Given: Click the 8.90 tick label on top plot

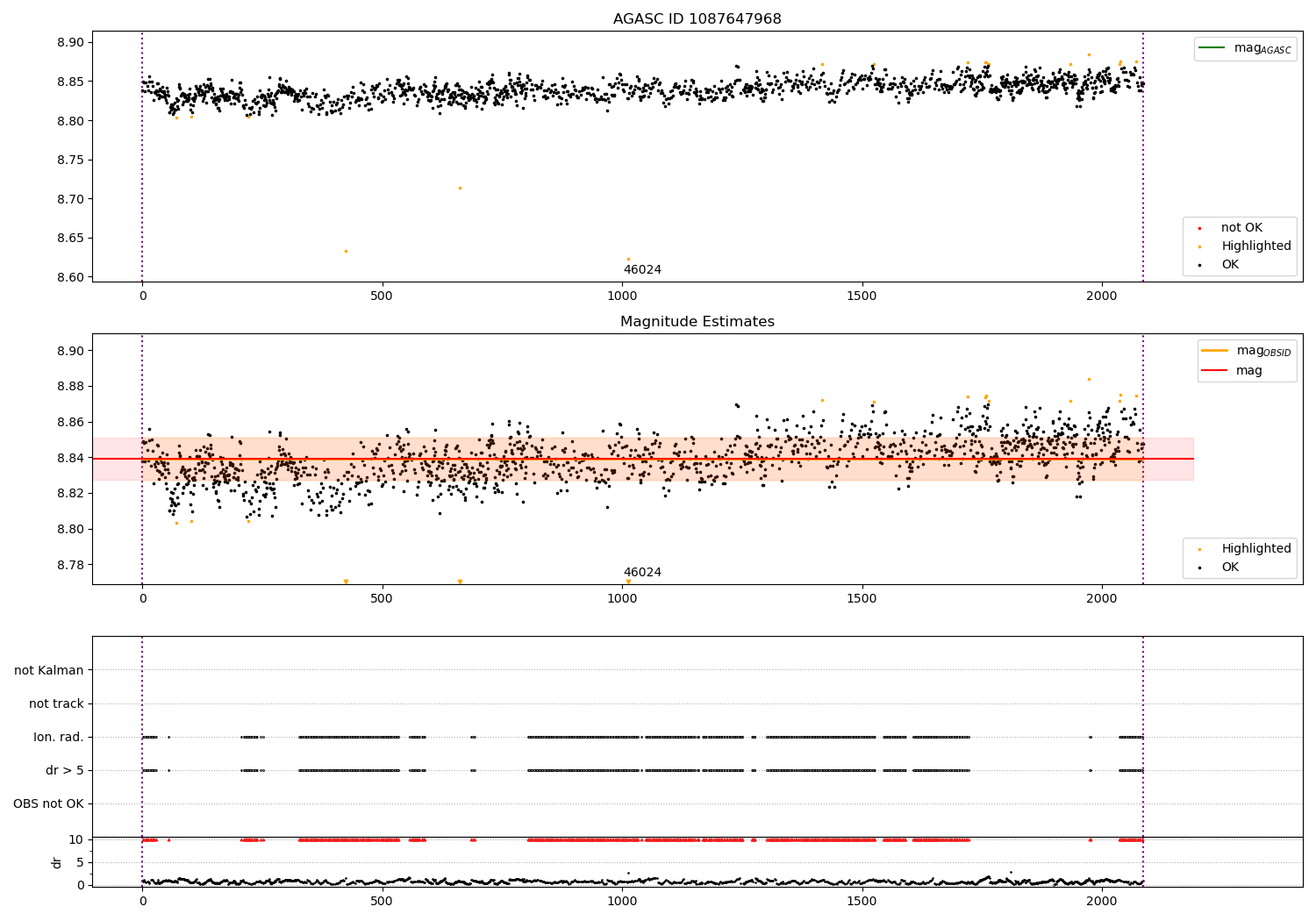Looking at the screenshot, I should coord(70,43).
